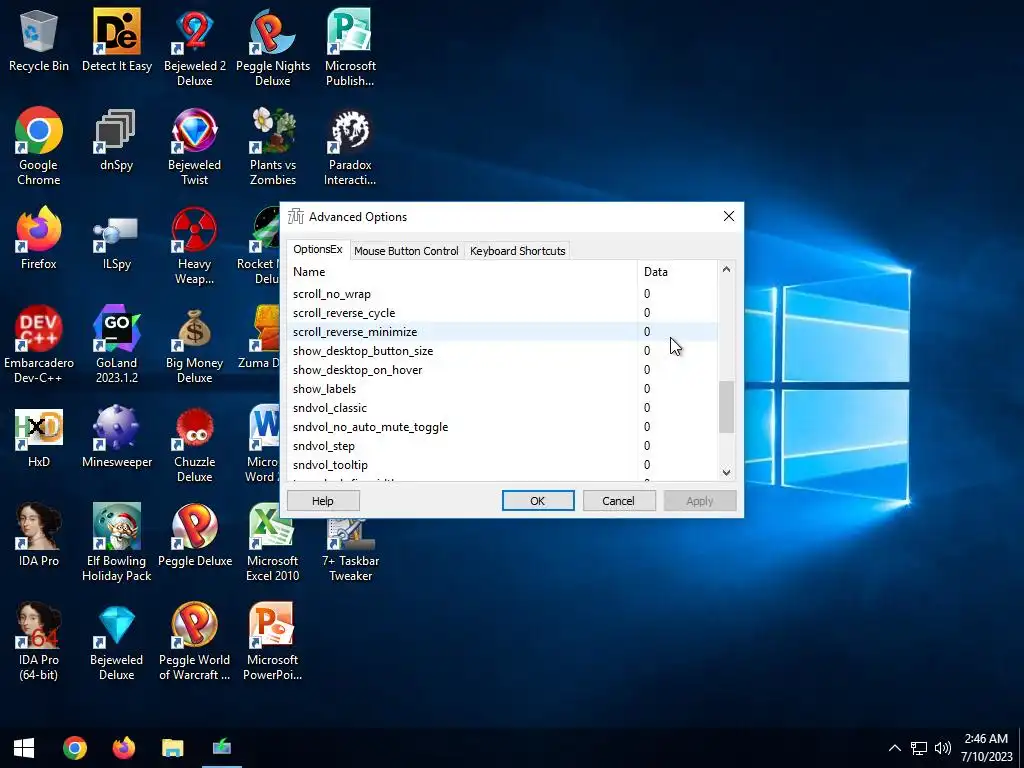Click the Help button in Advanced Options
This screenshot has height=768, width=1024.
click(323, 501)
